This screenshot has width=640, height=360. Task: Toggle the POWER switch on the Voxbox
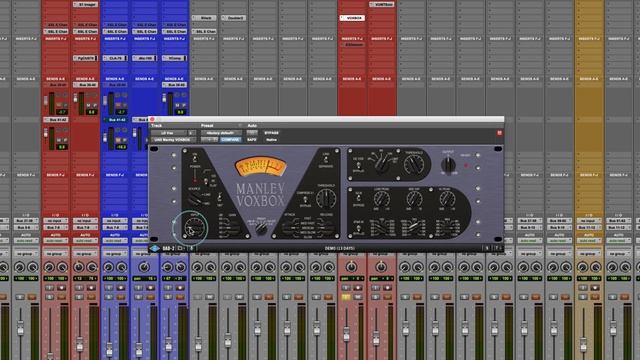pos(195,159)
